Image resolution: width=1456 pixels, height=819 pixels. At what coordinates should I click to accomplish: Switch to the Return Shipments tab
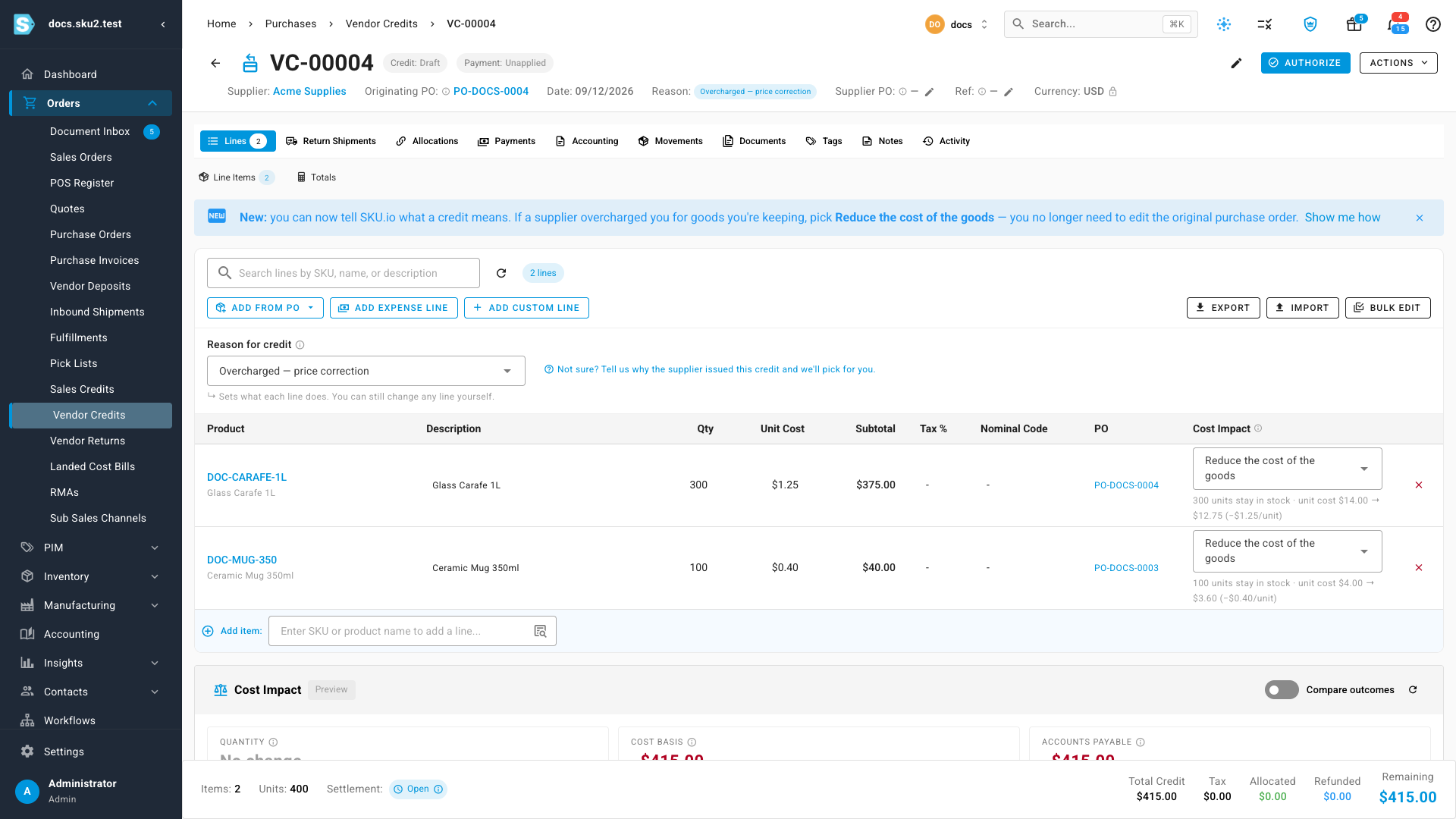tap(331, 141)
